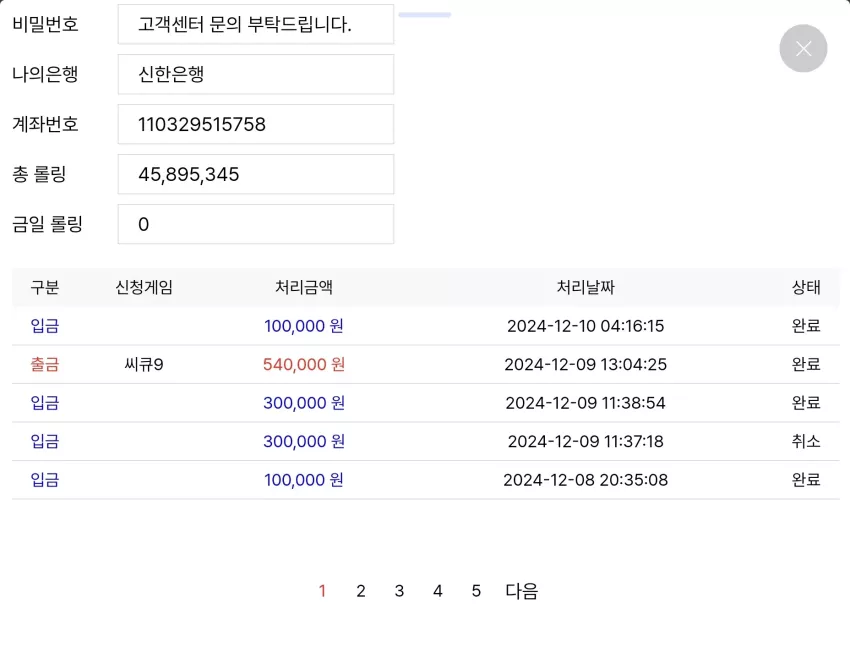Click 완료 status in the 2024-12-10 row
The image size is (850, 653).
[x=806, y=326]
